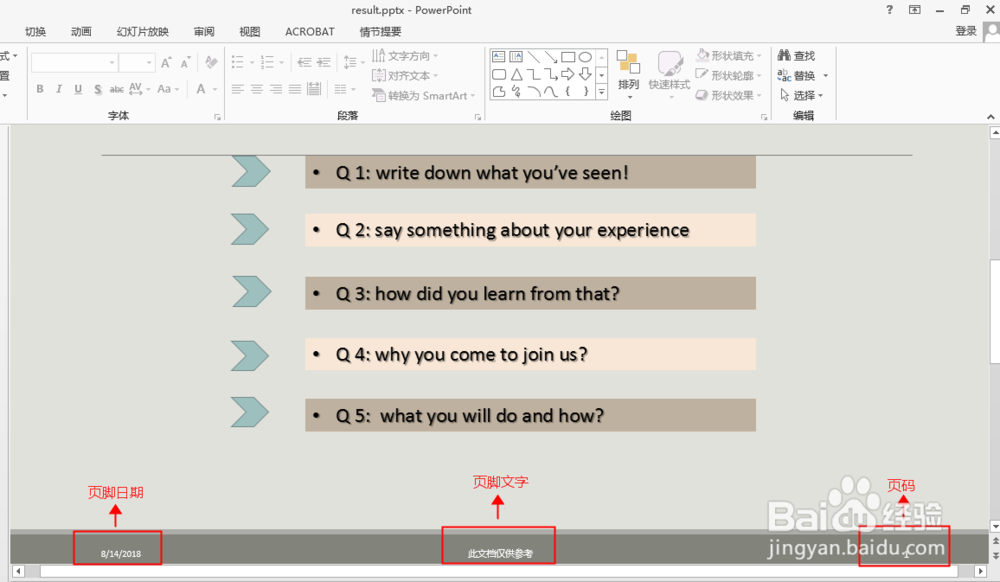Select the oval shape in shapes gallery

585,57
